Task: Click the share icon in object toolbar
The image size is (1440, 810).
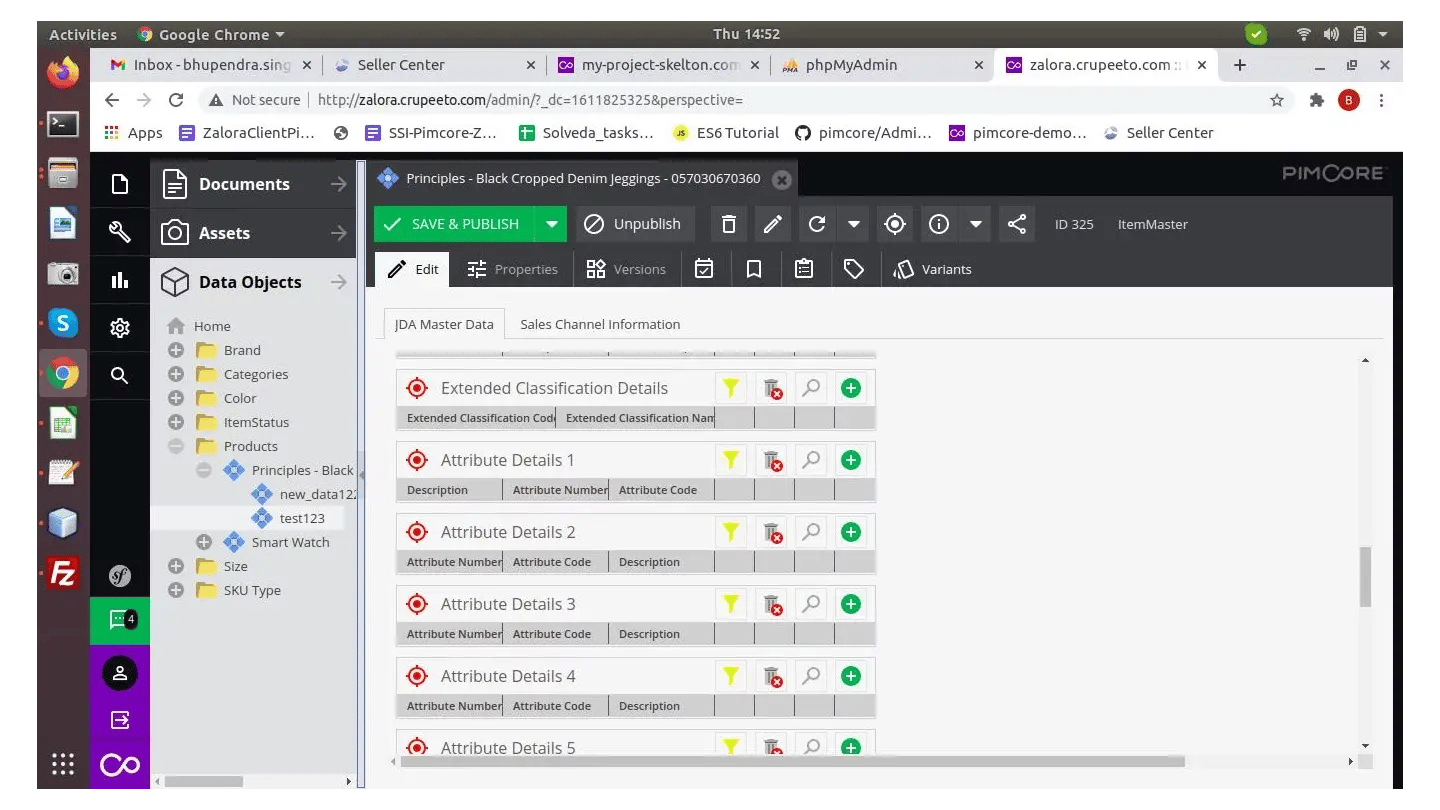Action: 1017,224
